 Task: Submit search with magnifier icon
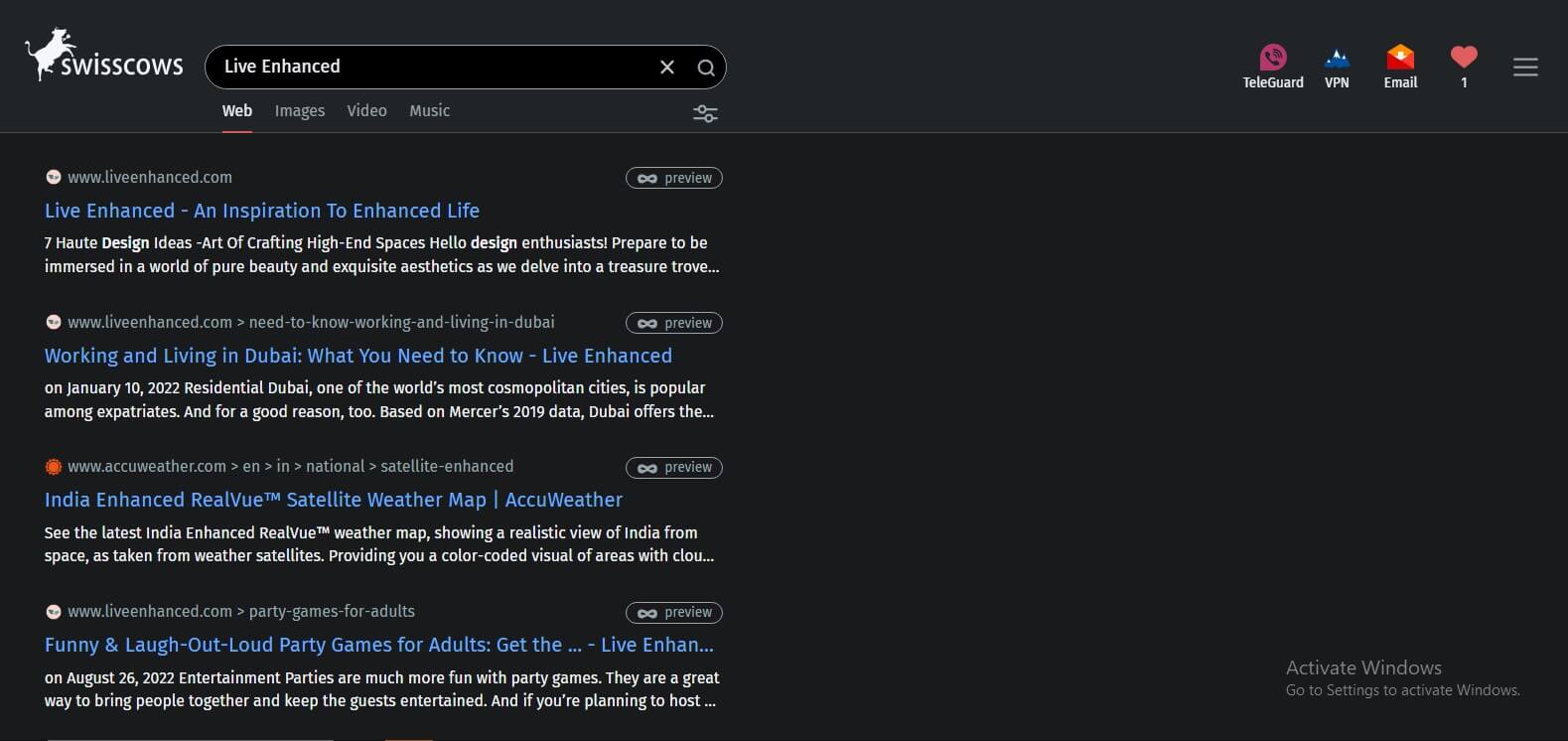pyautogui.click(x=706, y=68)
